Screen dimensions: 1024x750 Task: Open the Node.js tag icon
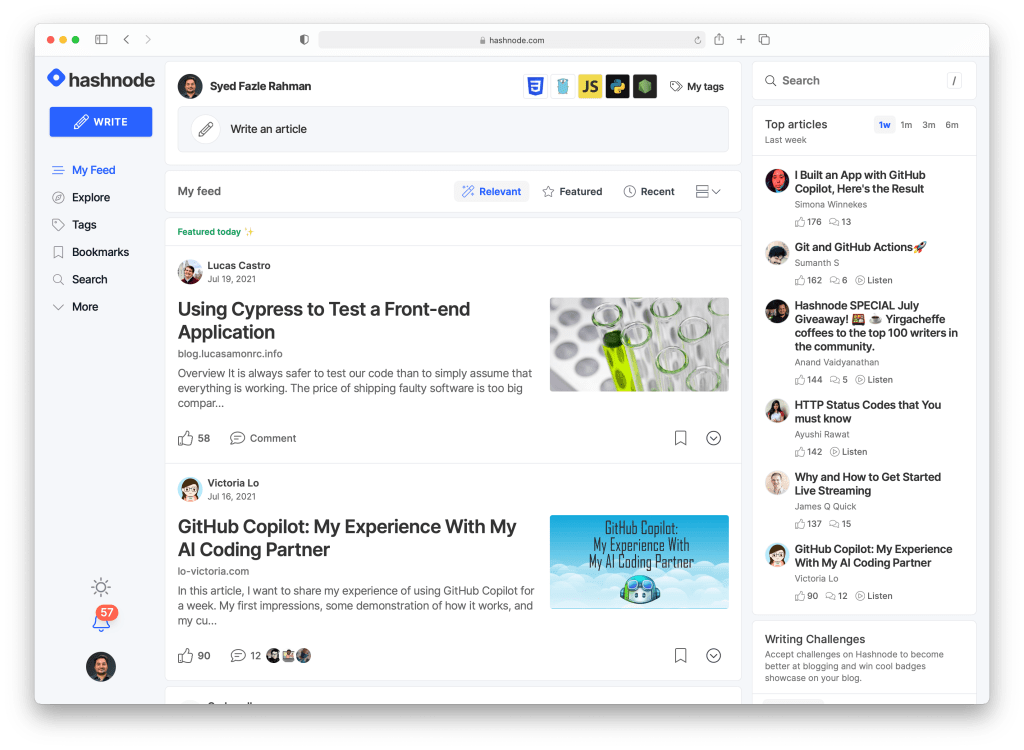click(x=645, y=86)
